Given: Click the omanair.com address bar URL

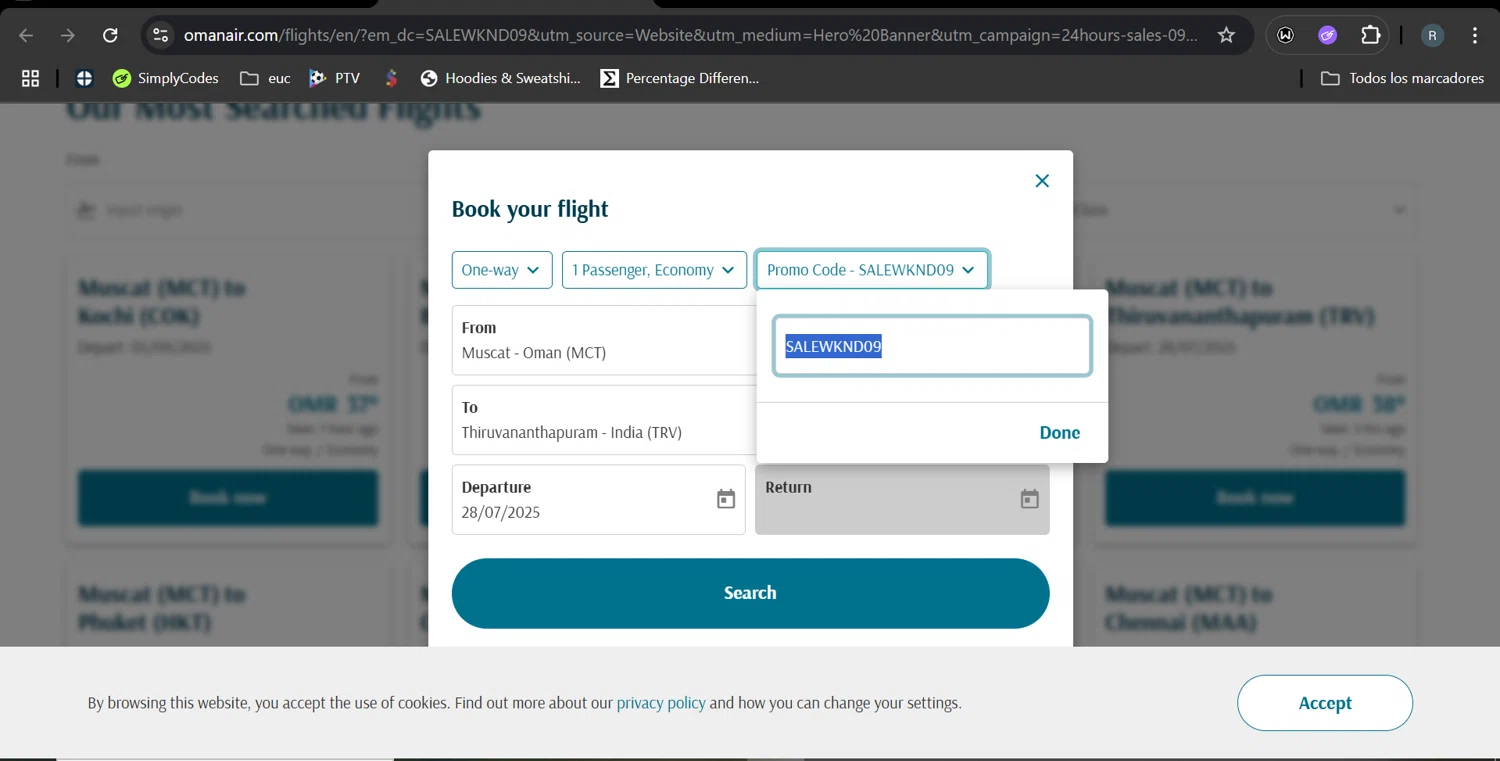Looking at the screenshot, I should 690,35.
